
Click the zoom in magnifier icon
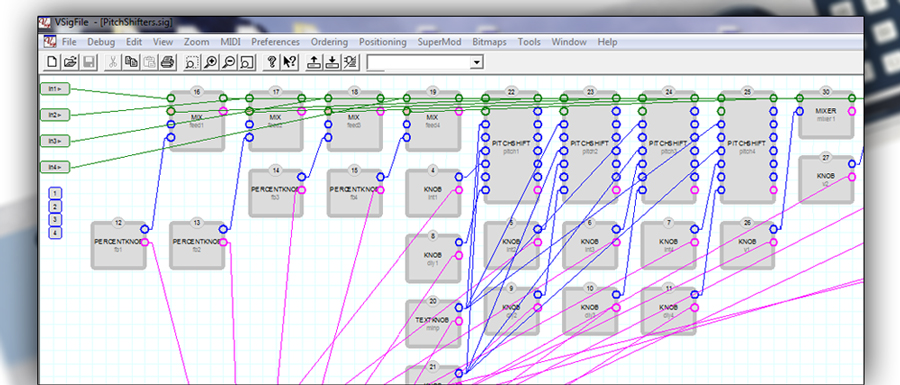click(211, 62)
